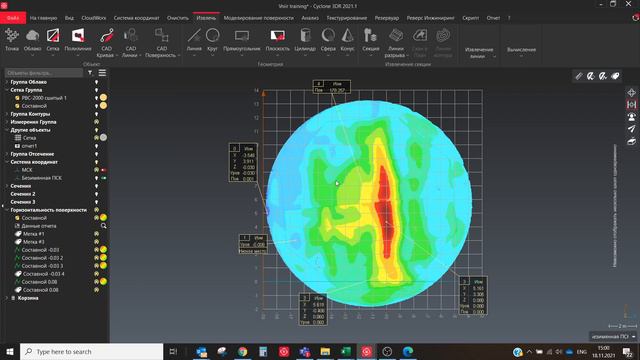Select the Точка extraction tool
This screenshot has height=360, width=640.
tap(11, 40)
